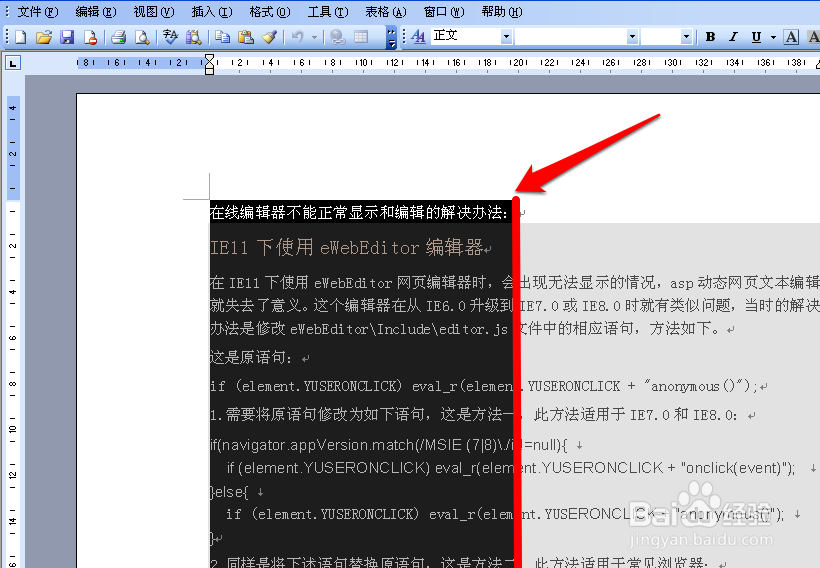The height and width of the screenshot is (568, 820).
Task: Copy the selection with the copy icon
Action: pyautogui.click(x=223, y=37)
